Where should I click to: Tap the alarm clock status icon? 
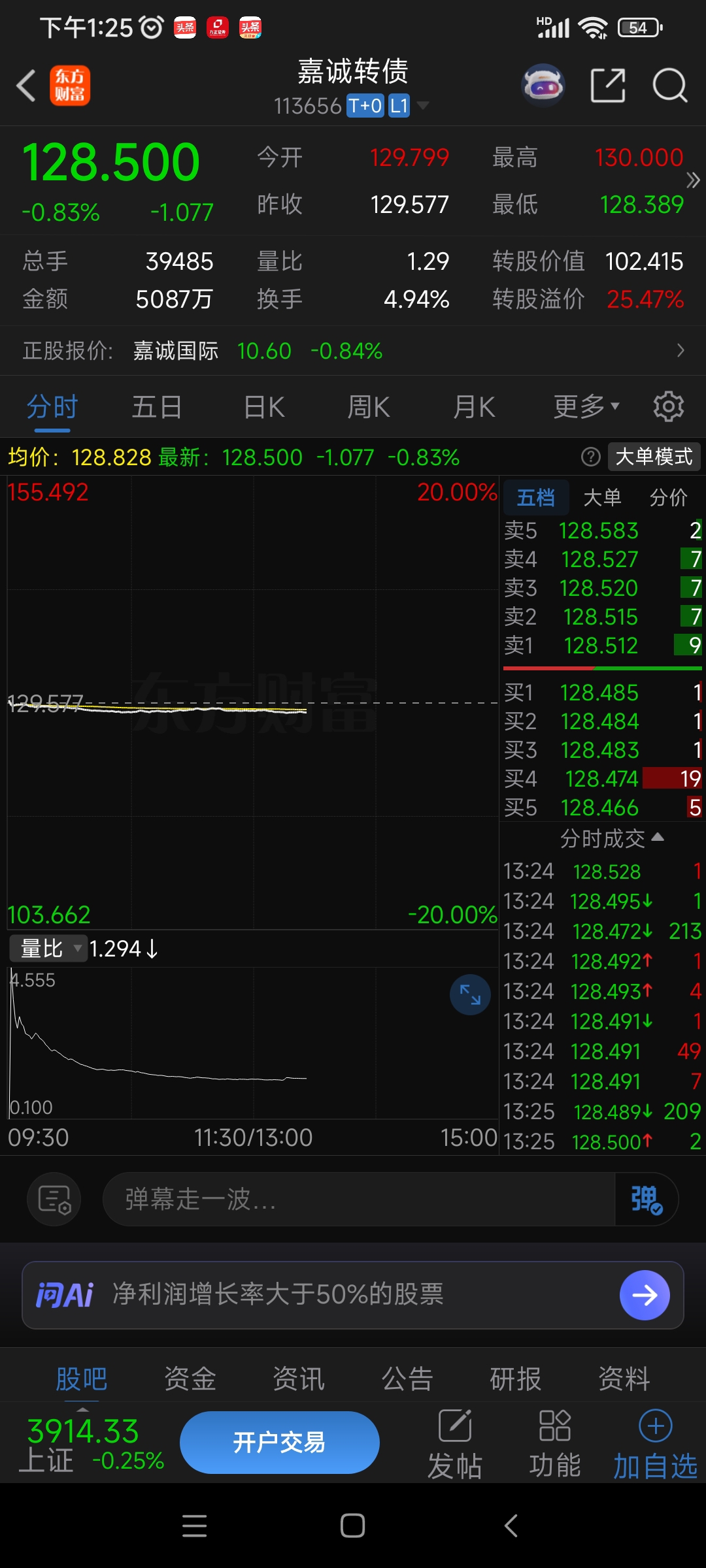pos(152,27)
